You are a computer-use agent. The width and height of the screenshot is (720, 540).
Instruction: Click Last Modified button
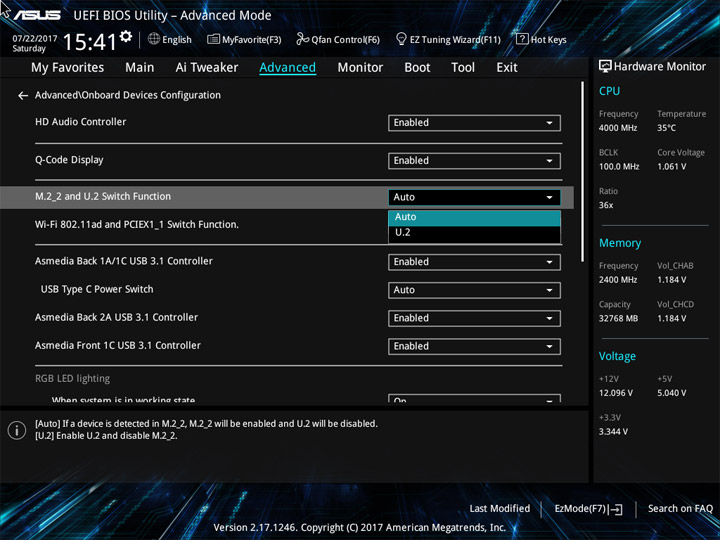(500, 509)
